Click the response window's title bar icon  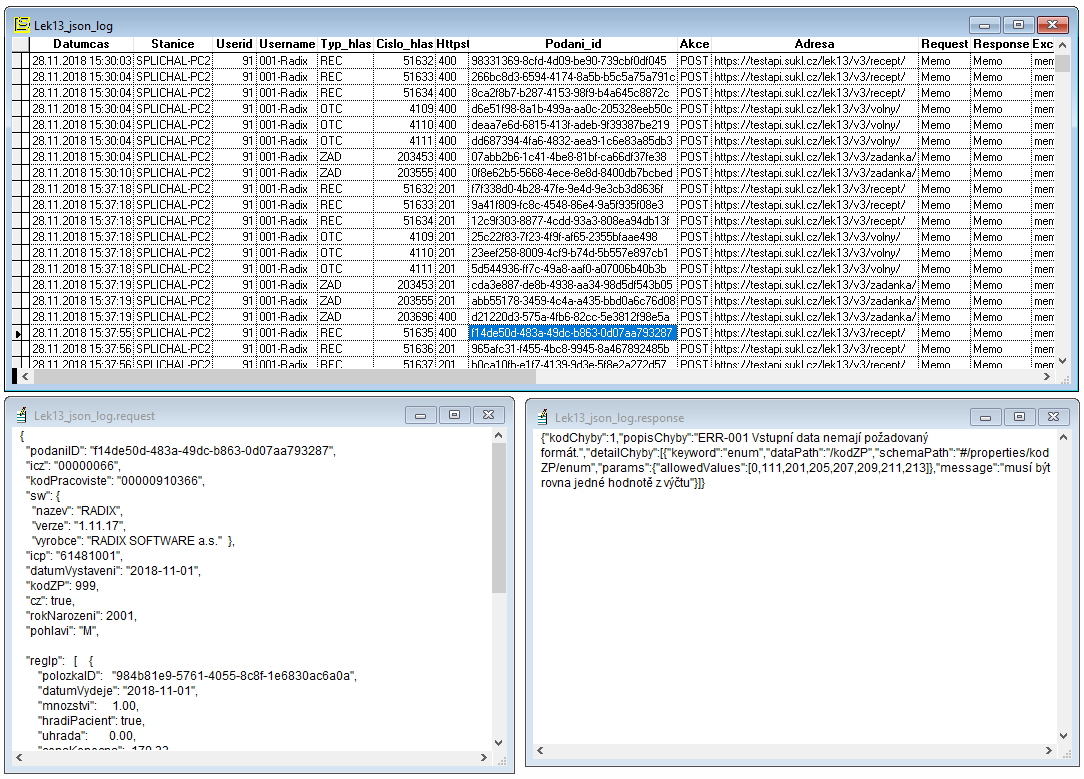541,417
